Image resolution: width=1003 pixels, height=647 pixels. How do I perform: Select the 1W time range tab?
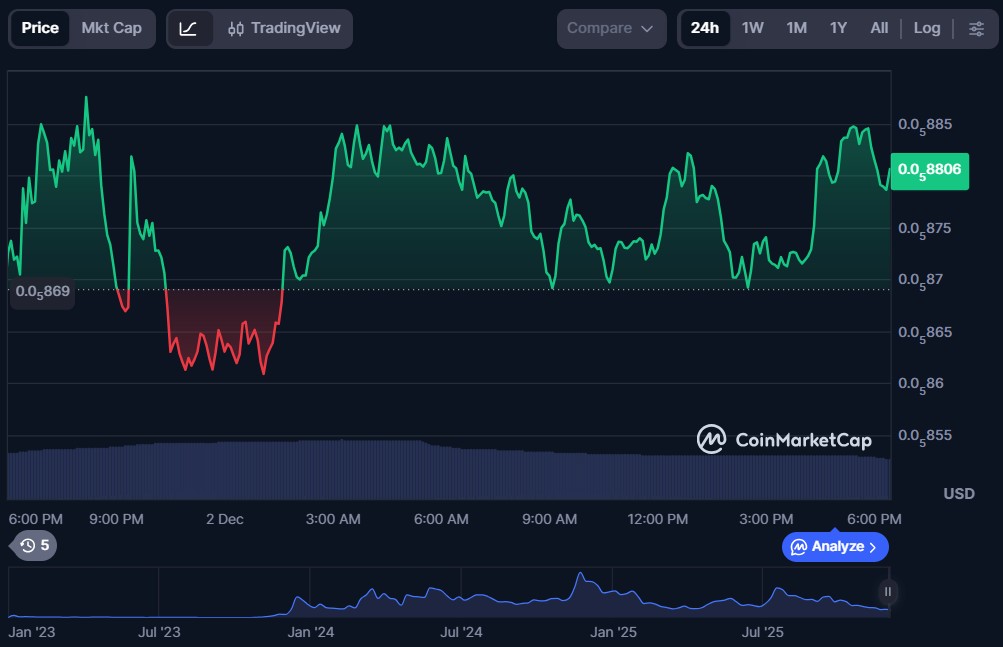pos(752,28)
